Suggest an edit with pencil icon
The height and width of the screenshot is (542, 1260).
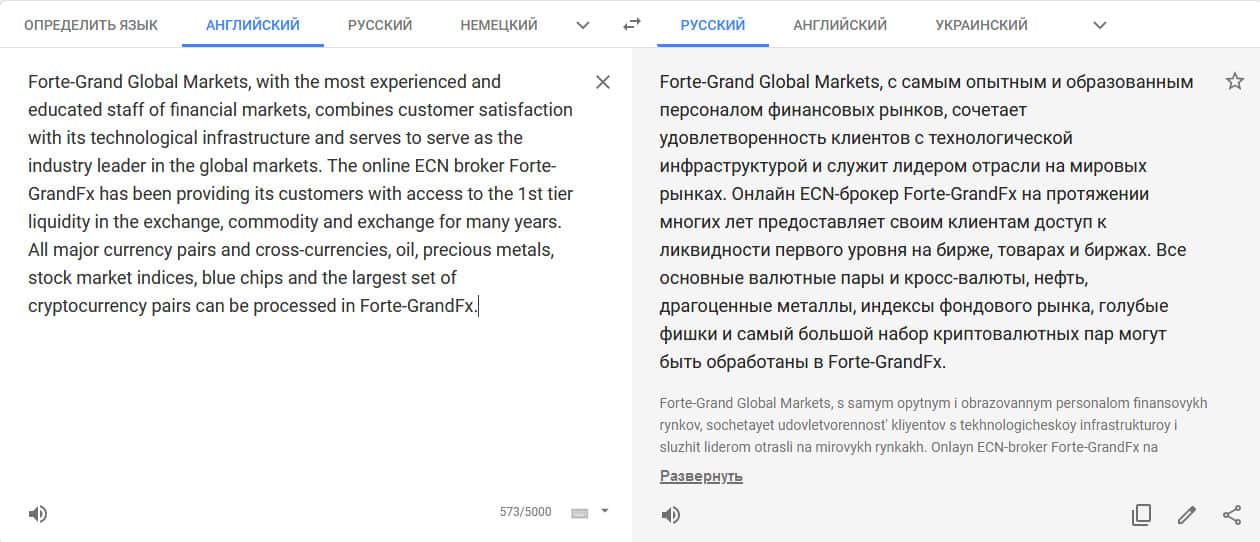tap(1186, 515)
